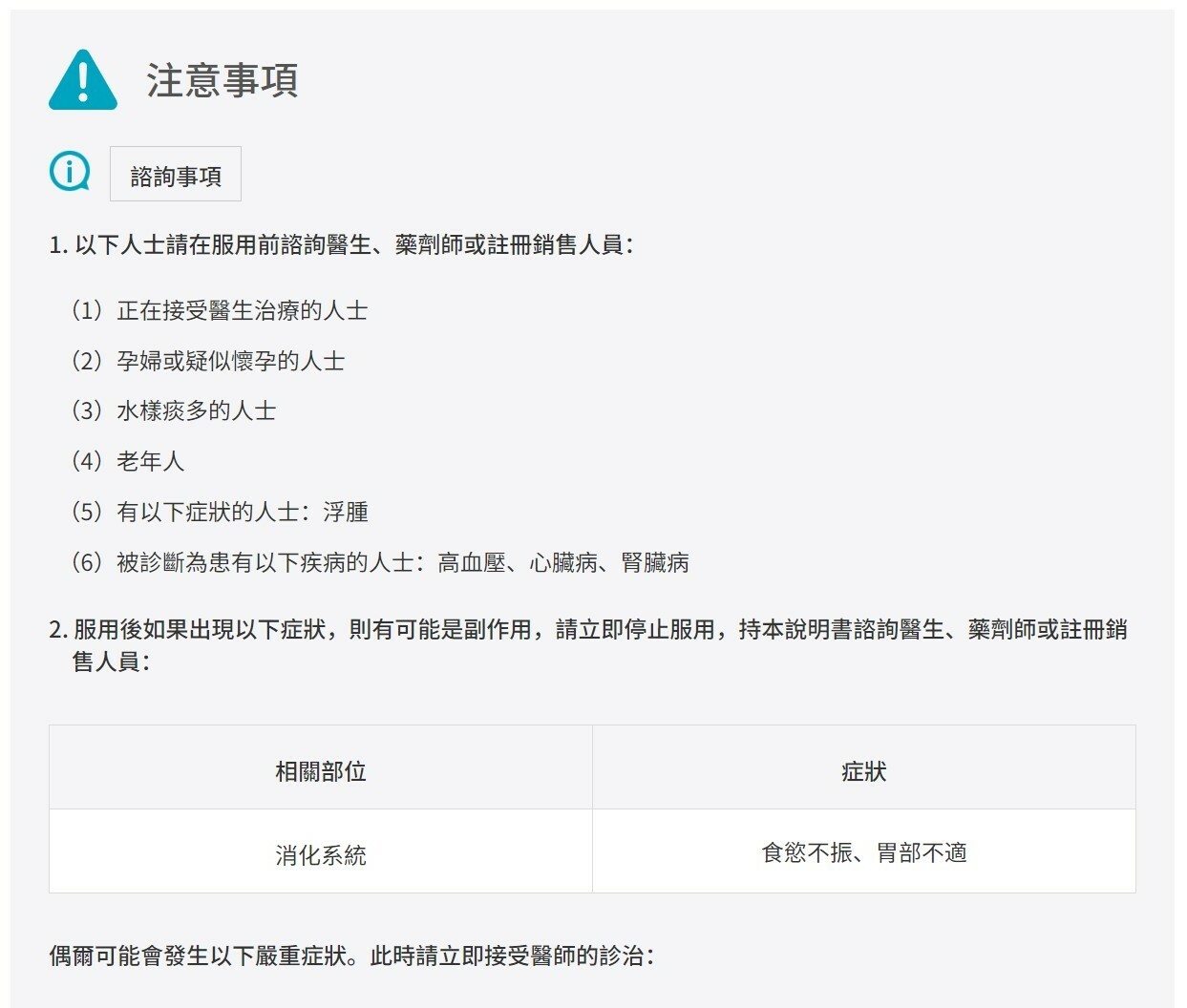Image resolution: width=1187 pixels, height=1008 pixels.
Task: Click the 注意事項 heading
Action: [x=222, y=81]
